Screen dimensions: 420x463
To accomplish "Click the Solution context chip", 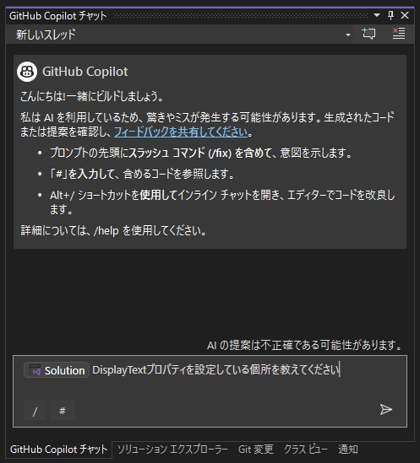I will point(57,370).
